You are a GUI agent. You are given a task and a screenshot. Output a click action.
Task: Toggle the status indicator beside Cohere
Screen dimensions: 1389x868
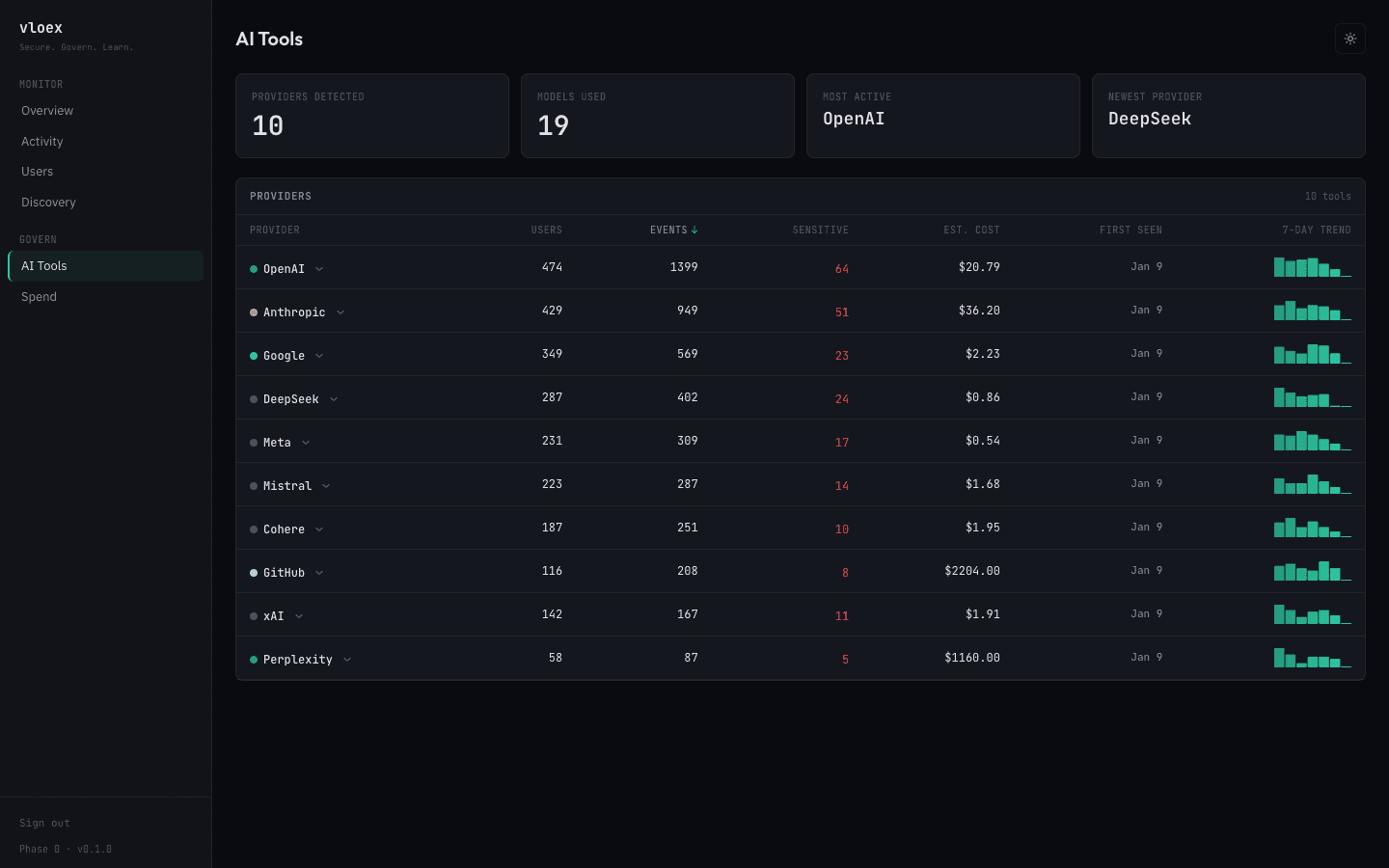pyautogui.click(x=253, y=528)
